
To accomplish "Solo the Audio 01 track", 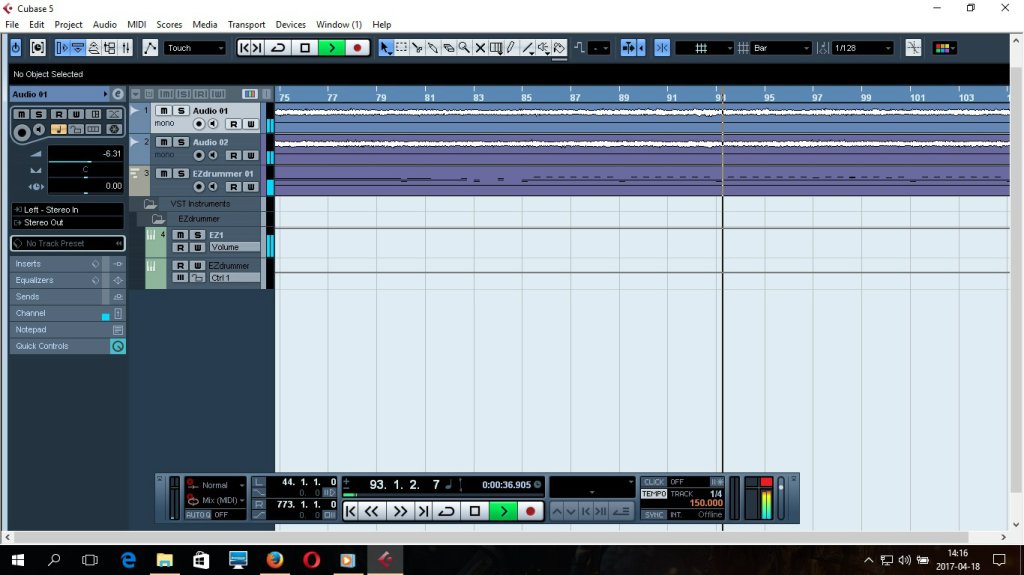I will tap(181, 110).
